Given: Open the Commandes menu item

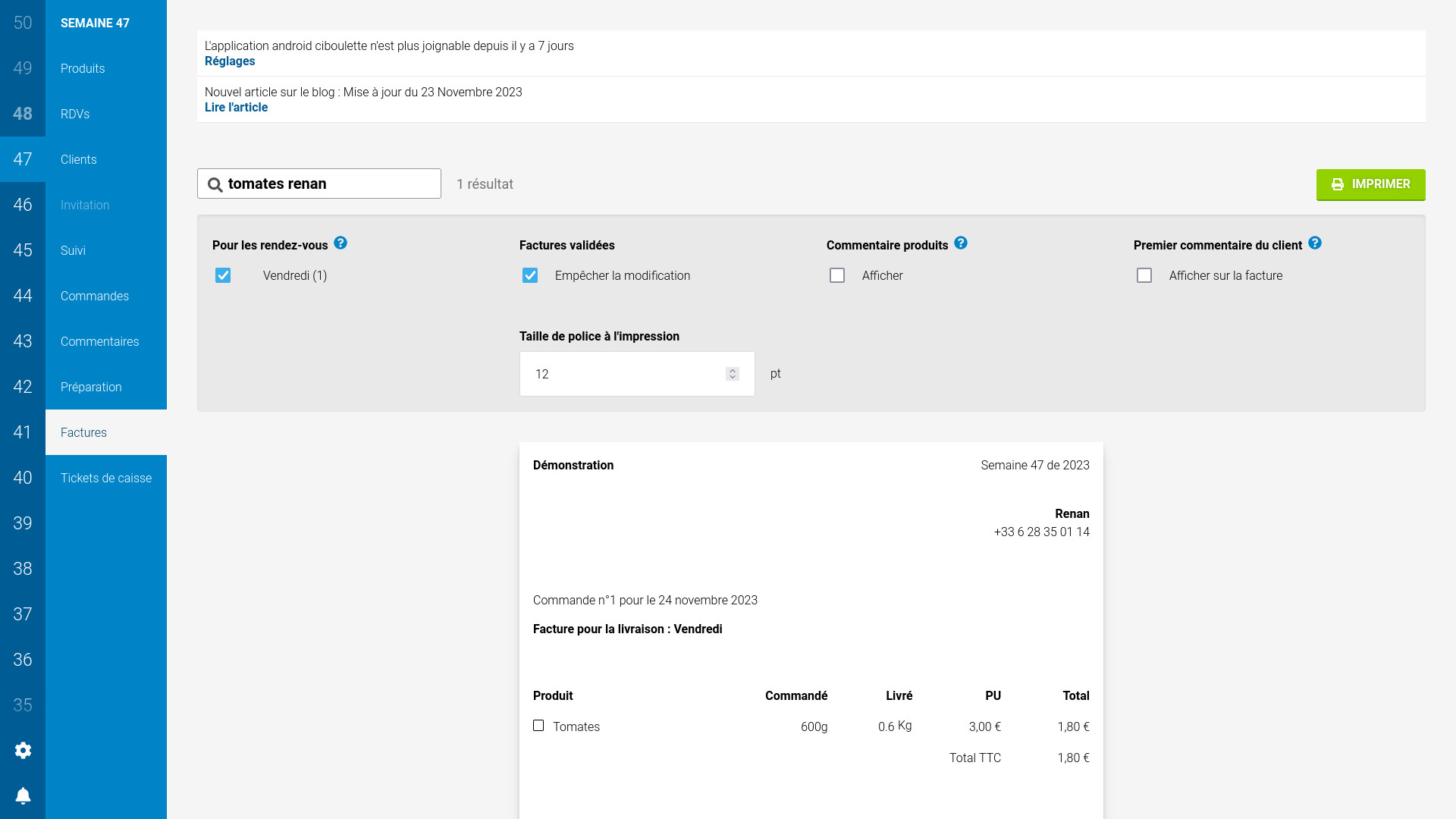Looking at the screenshot, I should 95,296.
